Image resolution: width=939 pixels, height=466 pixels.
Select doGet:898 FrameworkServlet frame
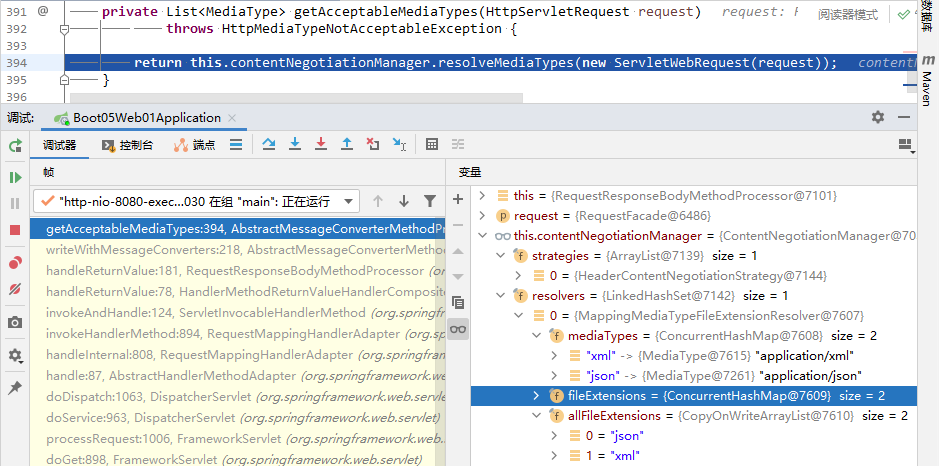pos(239,459)
